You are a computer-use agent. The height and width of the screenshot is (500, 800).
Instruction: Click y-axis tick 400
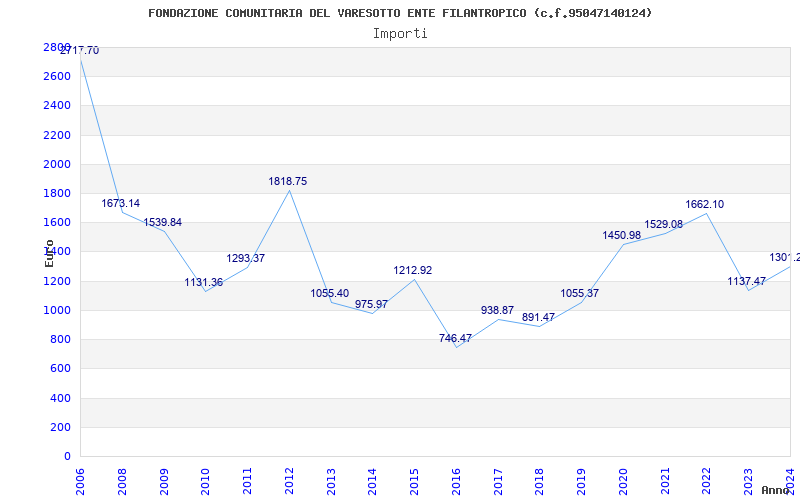60,398
